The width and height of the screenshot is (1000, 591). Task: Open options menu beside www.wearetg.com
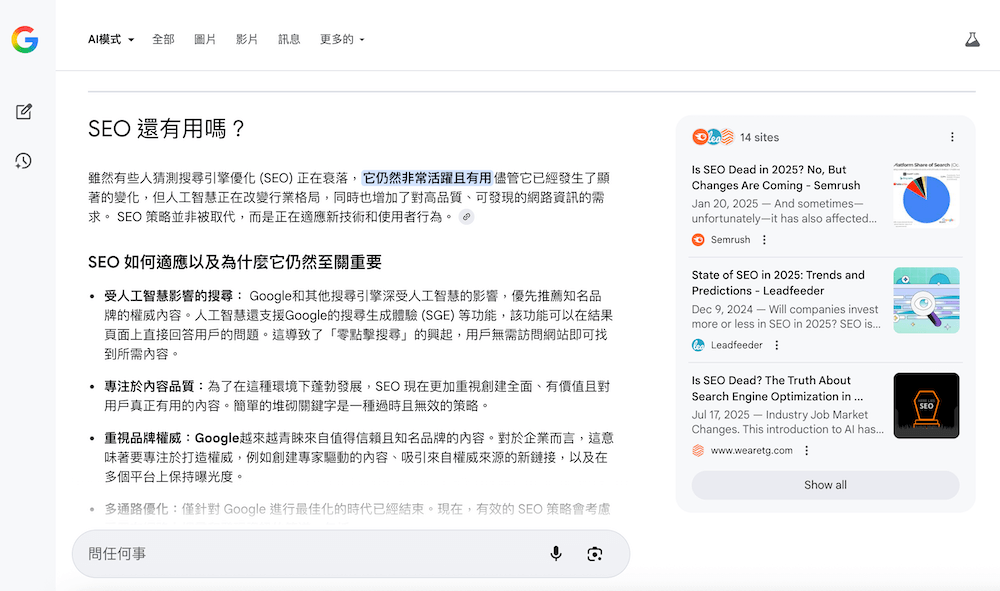(x=806, y=450)
